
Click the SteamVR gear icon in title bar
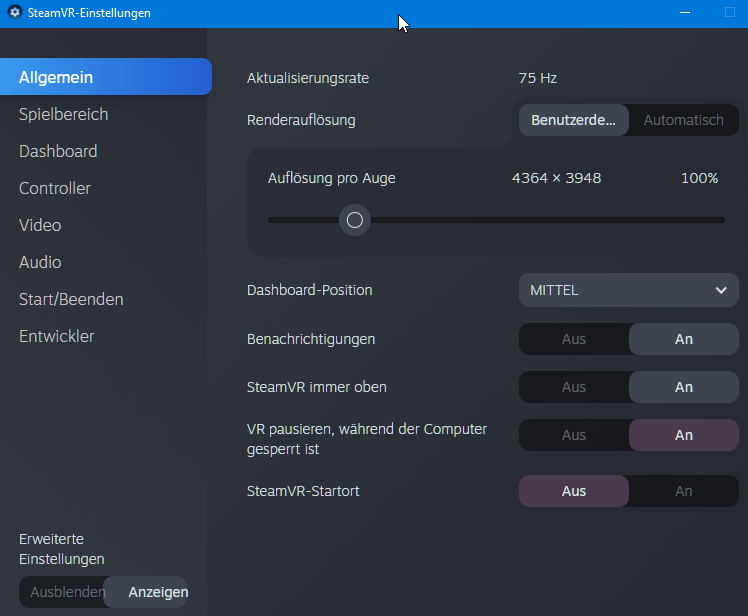click(15, 12)
